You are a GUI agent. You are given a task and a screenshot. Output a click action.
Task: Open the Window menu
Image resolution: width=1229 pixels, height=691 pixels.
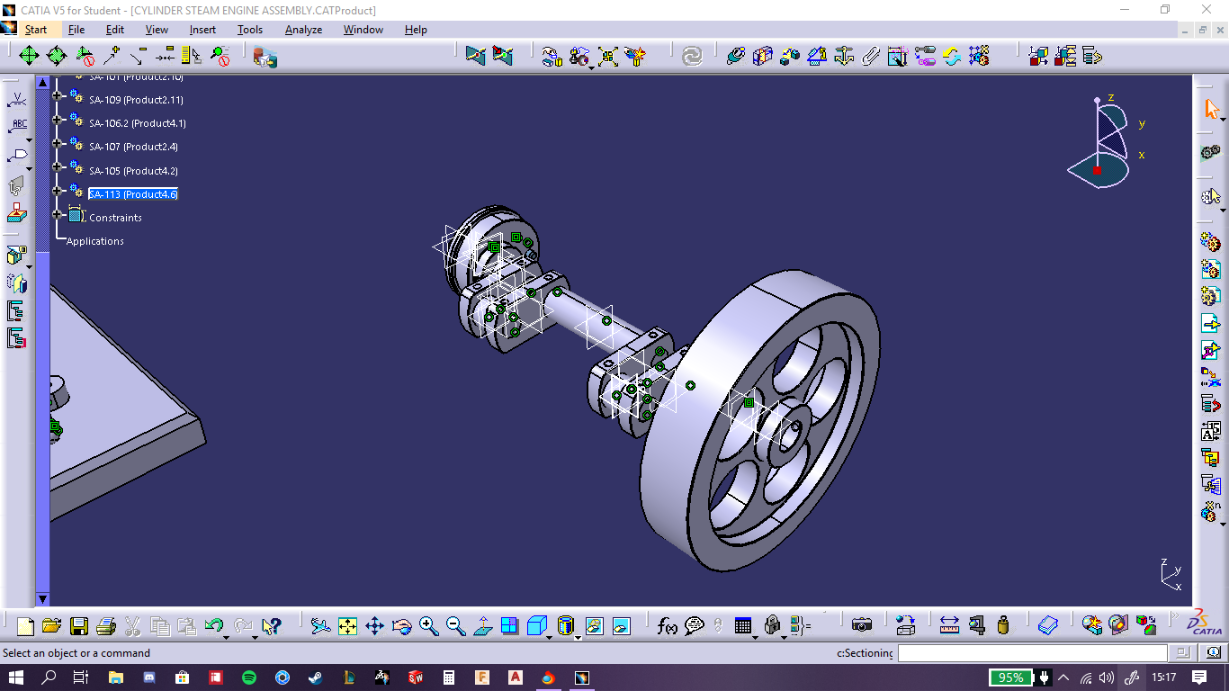(363, 29)
